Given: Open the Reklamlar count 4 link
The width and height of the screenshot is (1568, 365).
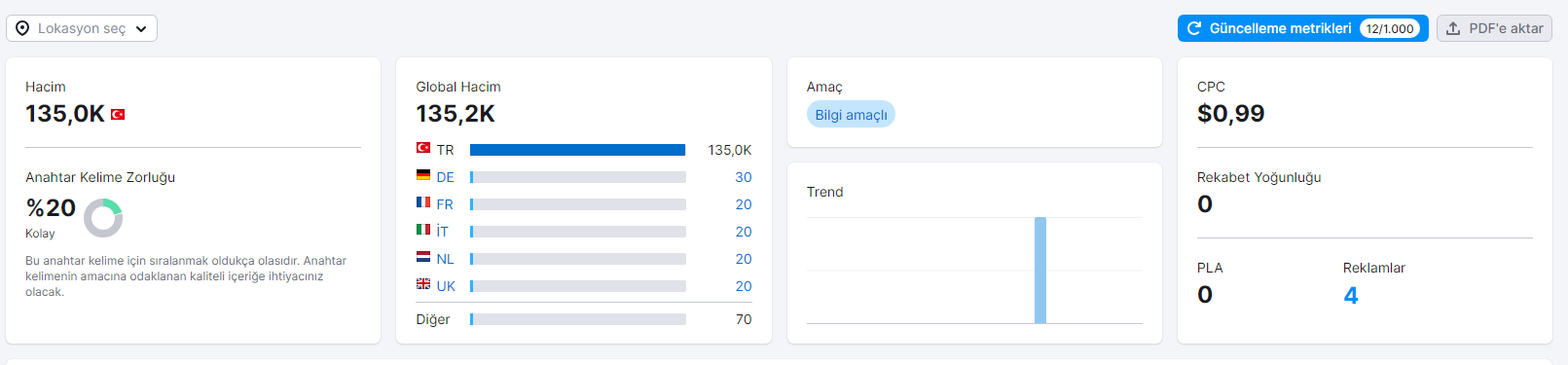Looking at the screenshot, I should coord(1351,295).
